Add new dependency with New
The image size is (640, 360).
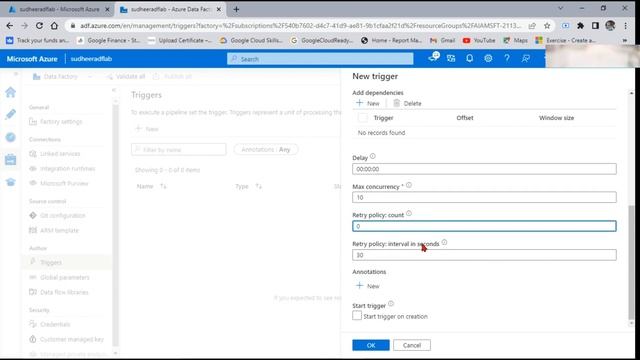[368, 103]
